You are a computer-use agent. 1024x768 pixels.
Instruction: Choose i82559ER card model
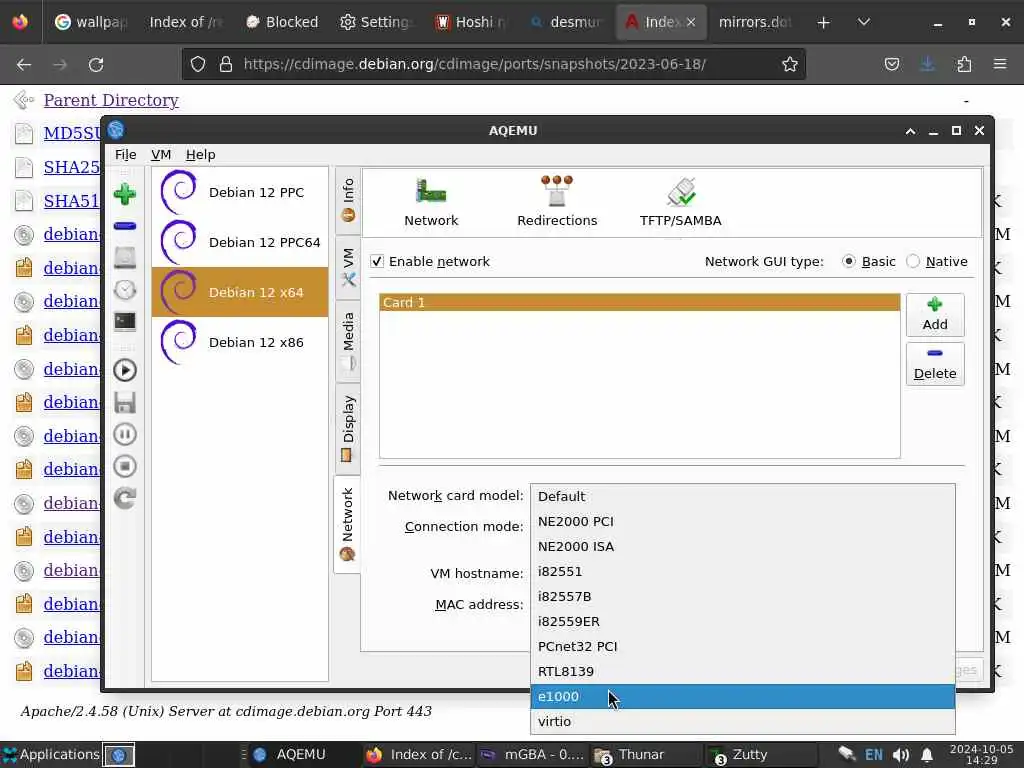tap(743, 621)
